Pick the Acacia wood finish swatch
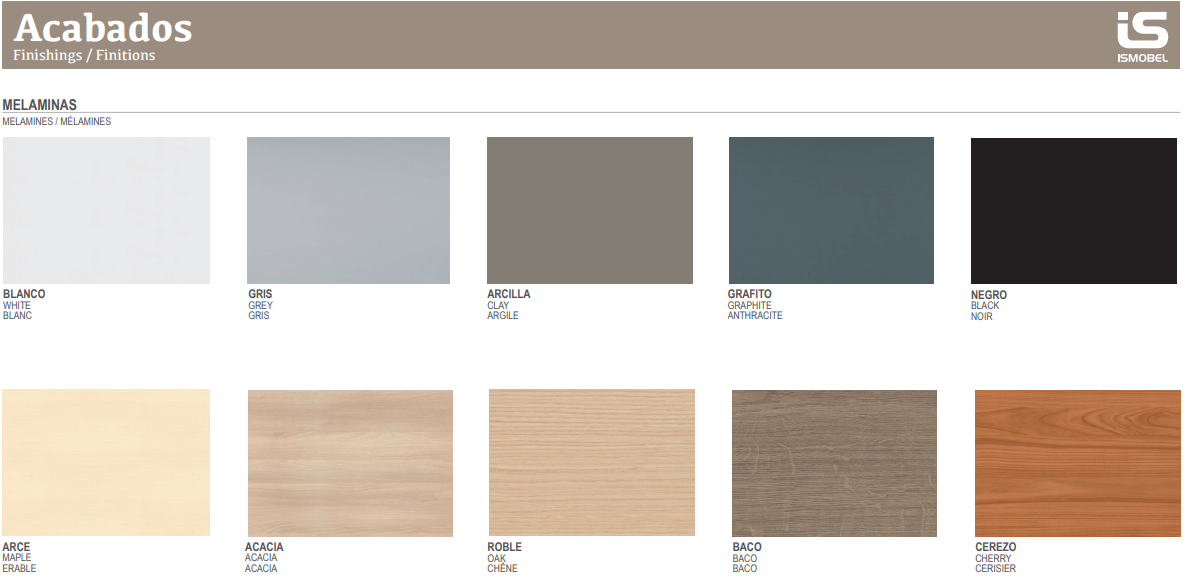Image resolution: width=1186 pixels, height=585 pixels. (350, 463)
